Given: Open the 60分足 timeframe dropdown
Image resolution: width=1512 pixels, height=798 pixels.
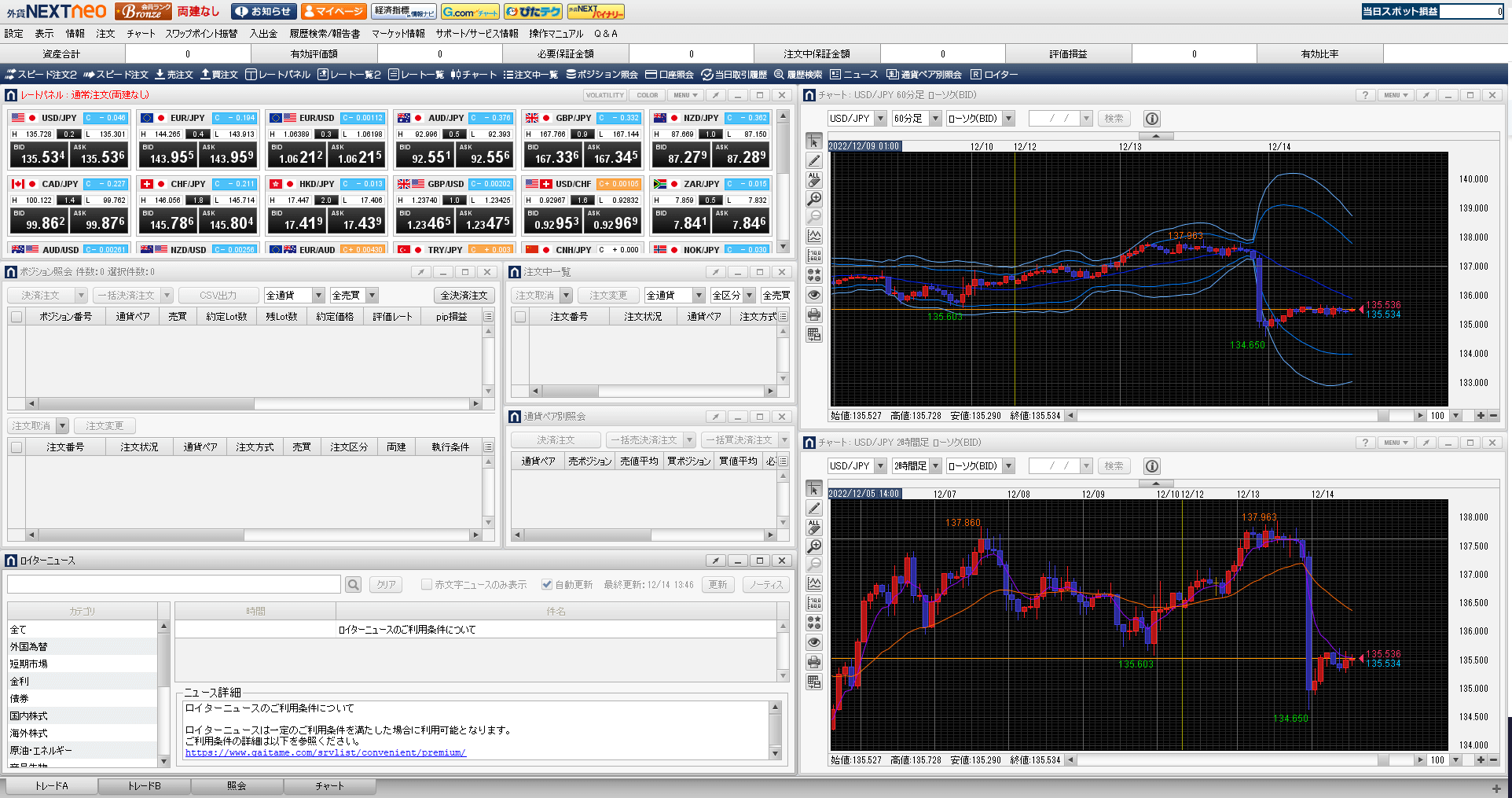Looking at the screenshot, I should (935, 119).
